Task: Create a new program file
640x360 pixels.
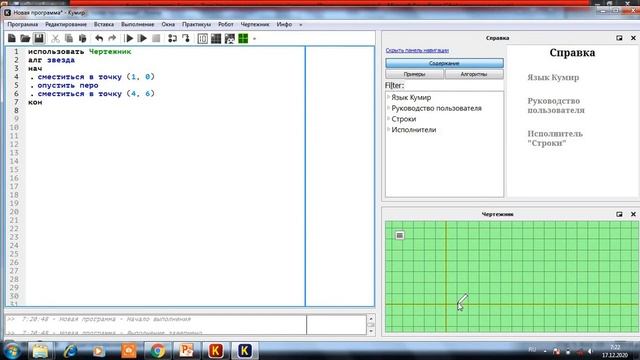Action: [11, 39]
